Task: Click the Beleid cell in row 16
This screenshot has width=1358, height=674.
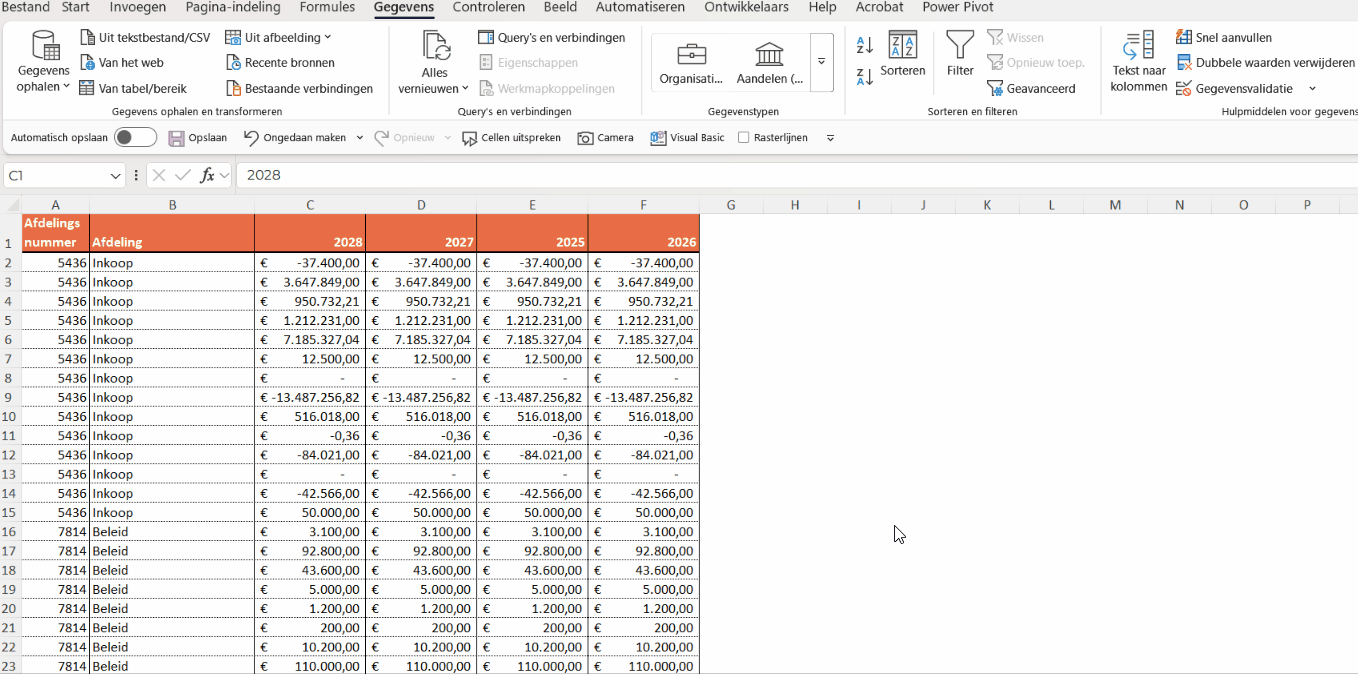Action: coord(172,531)
